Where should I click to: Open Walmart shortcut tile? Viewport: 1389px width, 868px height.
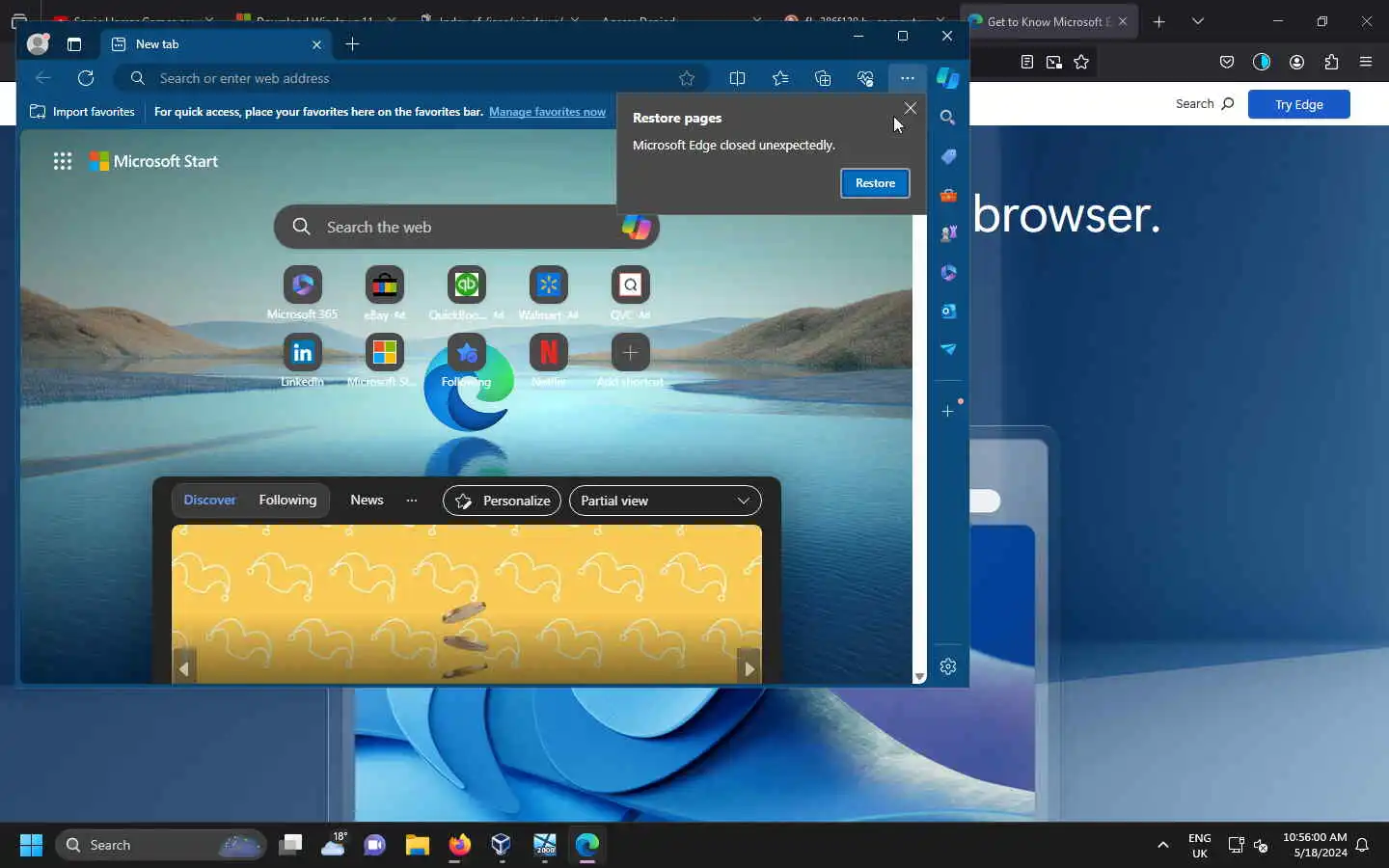[x=548, y=285]
